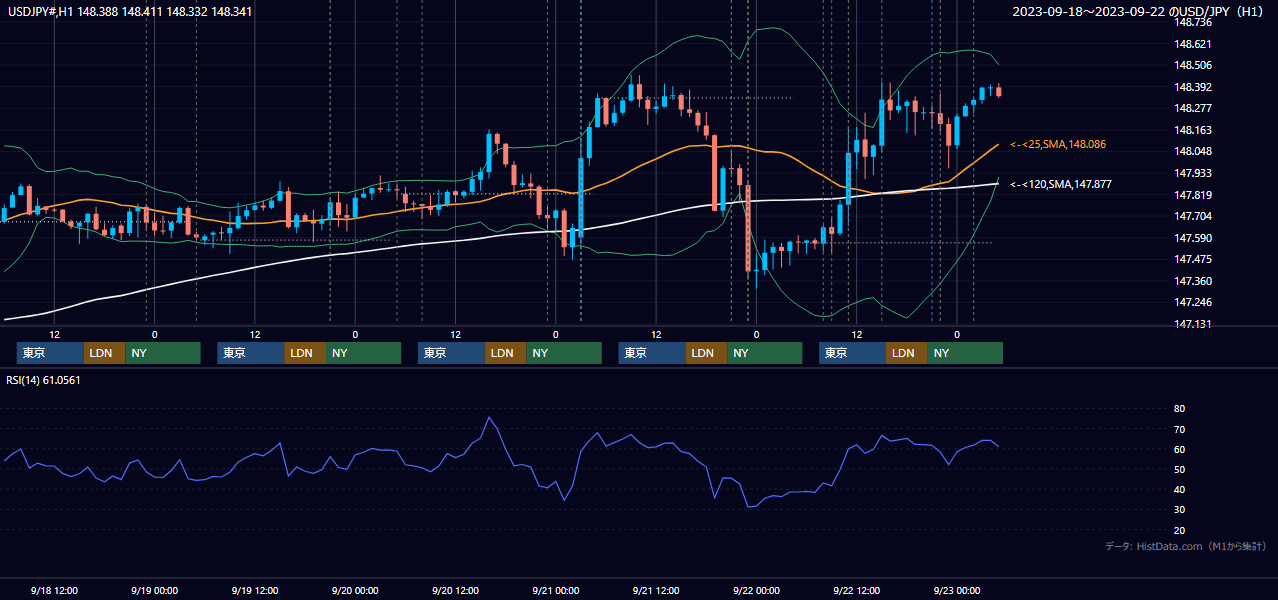
Task: Select the 9/19 12:00 date label
Action: click(254, 590)
